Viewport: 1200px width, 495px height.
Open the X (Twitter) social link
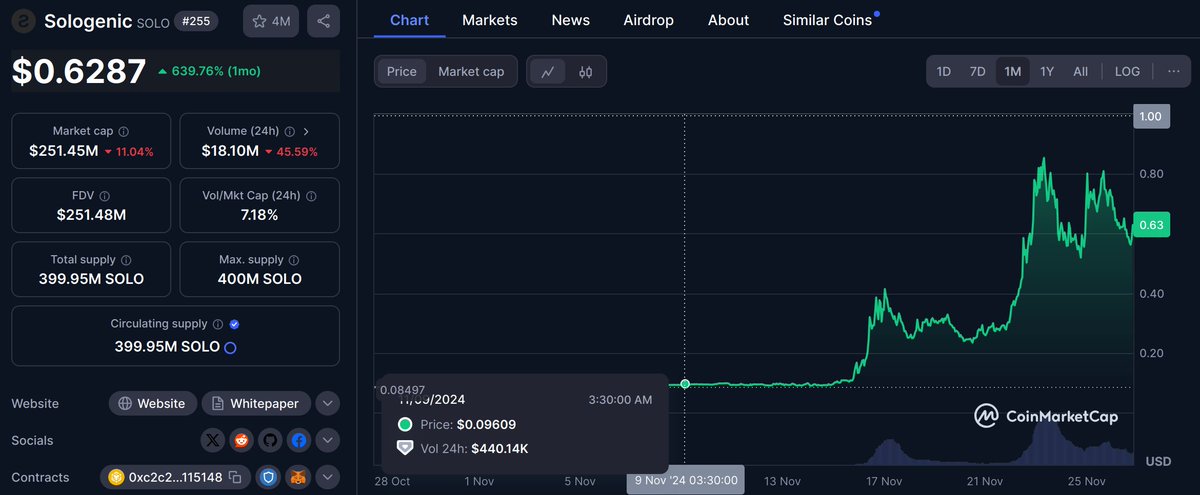click(x=213, y=440)
